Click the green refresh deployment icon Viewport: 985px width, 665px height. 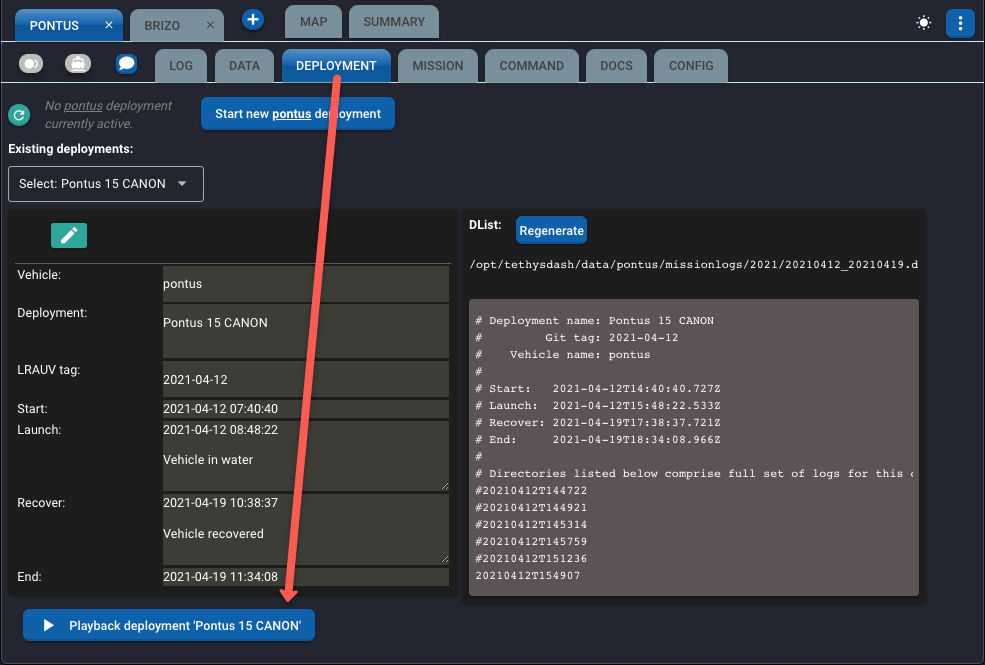coord(19,115)
